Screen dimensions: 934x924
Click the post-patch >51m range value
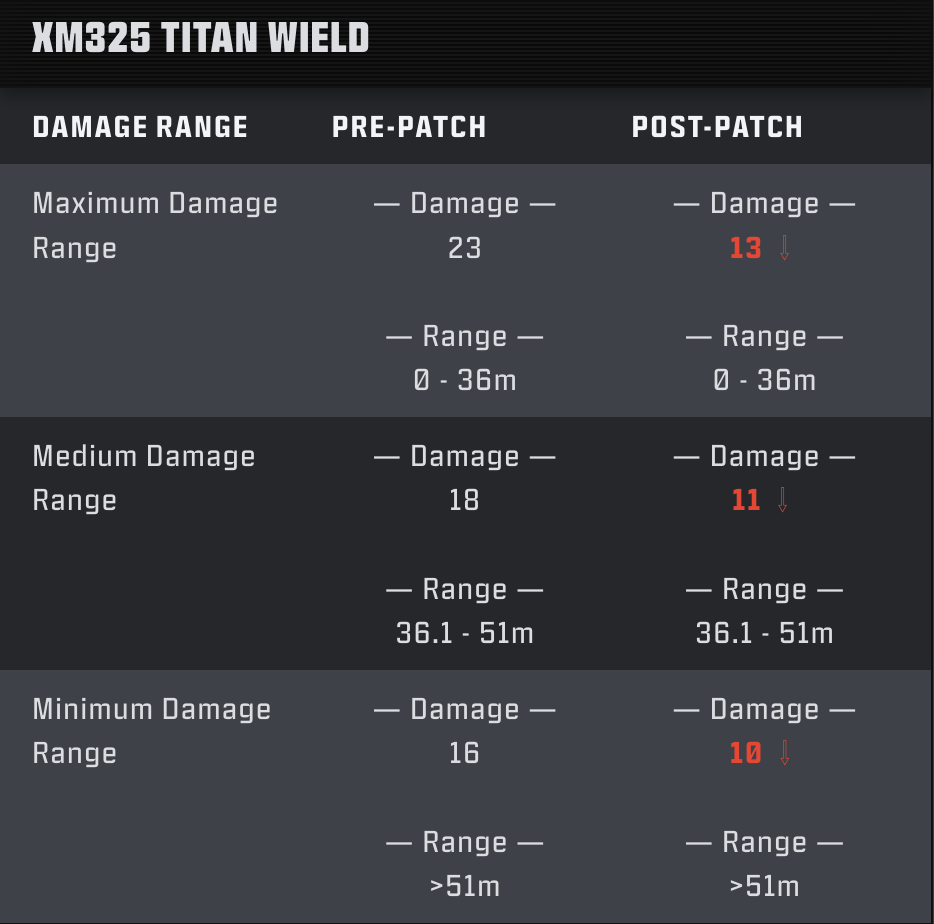click(x=764, y=886)
